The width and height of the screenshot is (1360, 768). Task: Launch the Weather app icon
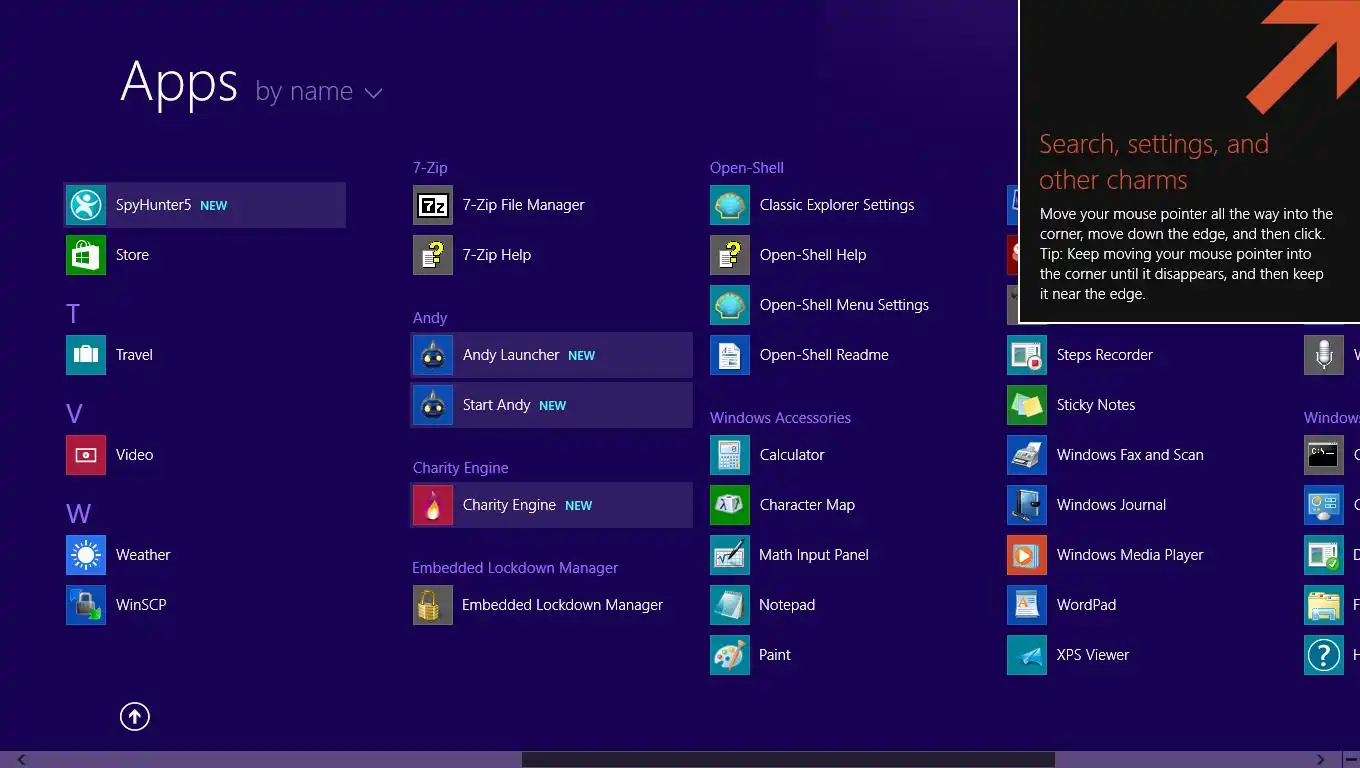[86, 555]
